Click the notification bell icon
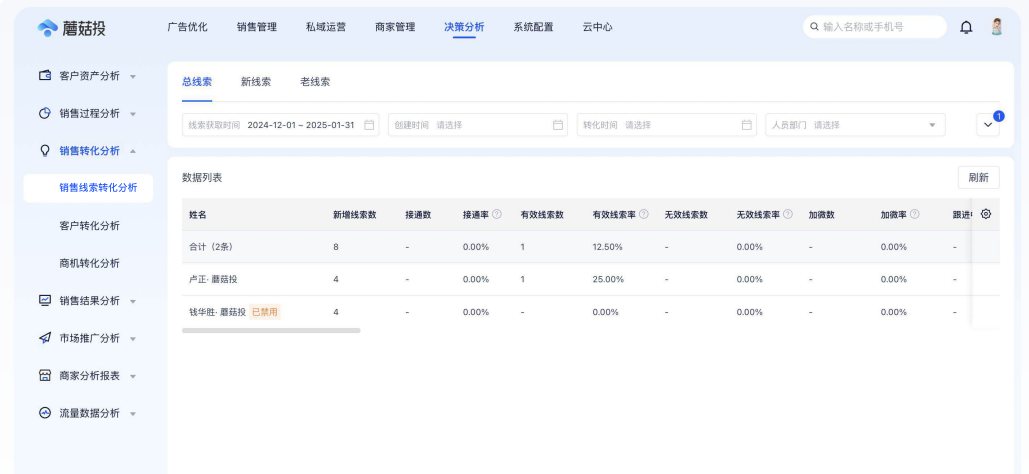 (966, 27)
